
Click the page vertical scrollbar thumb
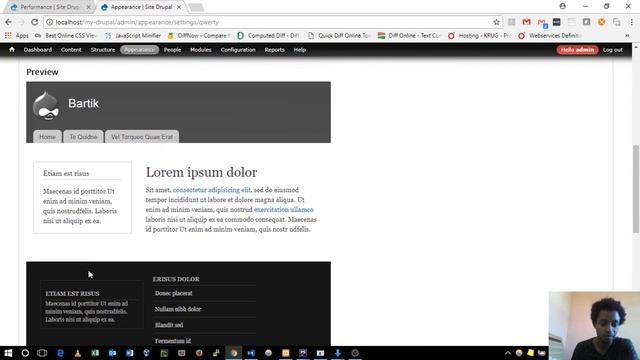pos(636,189)
